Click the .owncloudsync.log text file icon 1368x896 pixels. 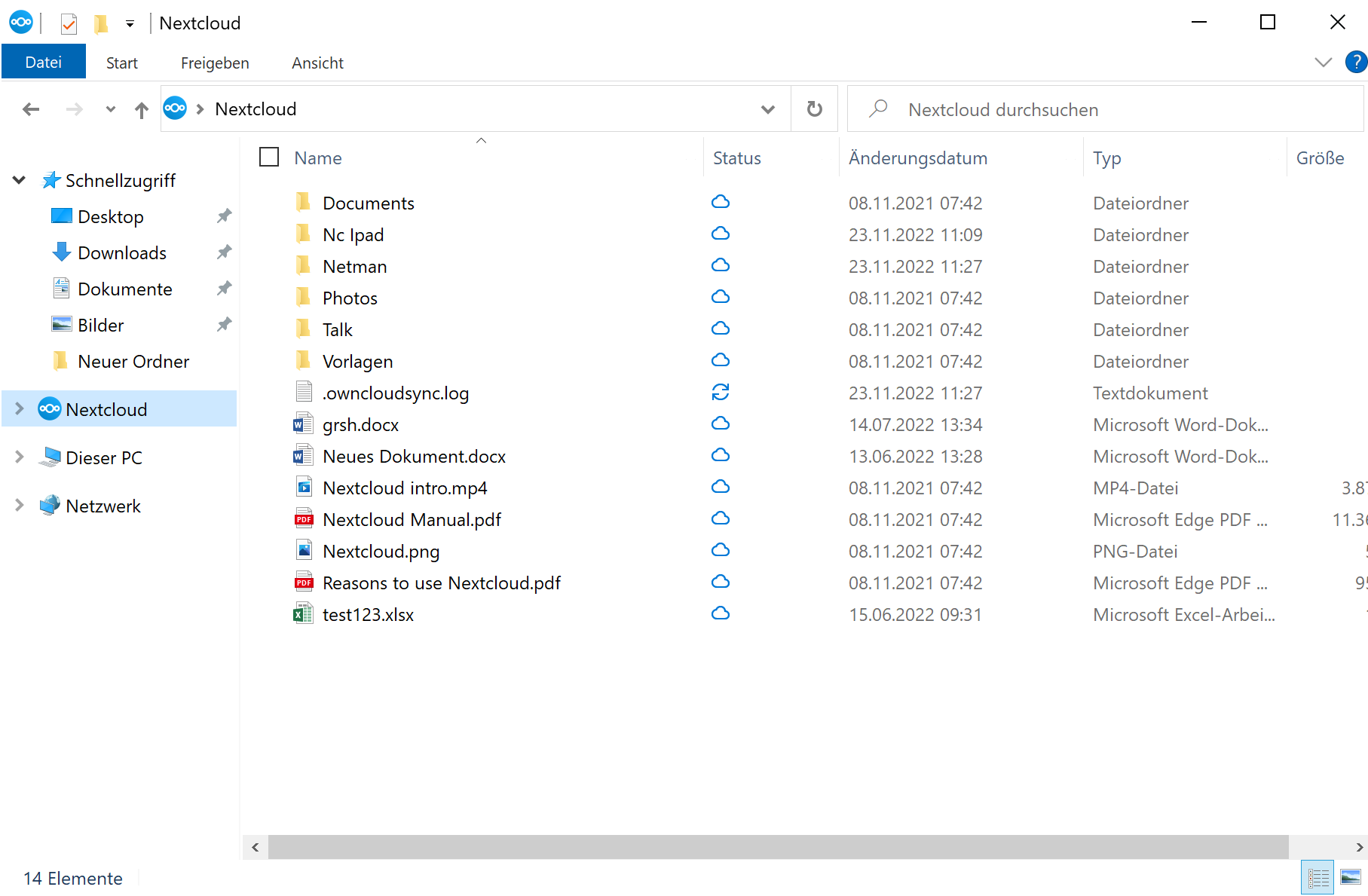304,392
